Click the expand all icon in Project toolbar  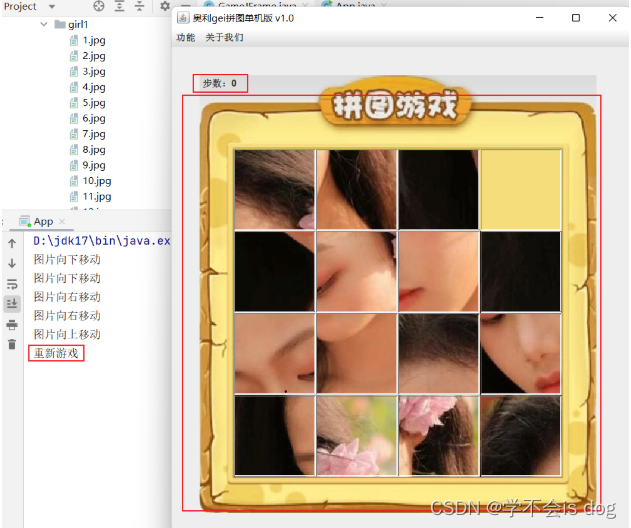pyautogui.click(x=119, y=6)
